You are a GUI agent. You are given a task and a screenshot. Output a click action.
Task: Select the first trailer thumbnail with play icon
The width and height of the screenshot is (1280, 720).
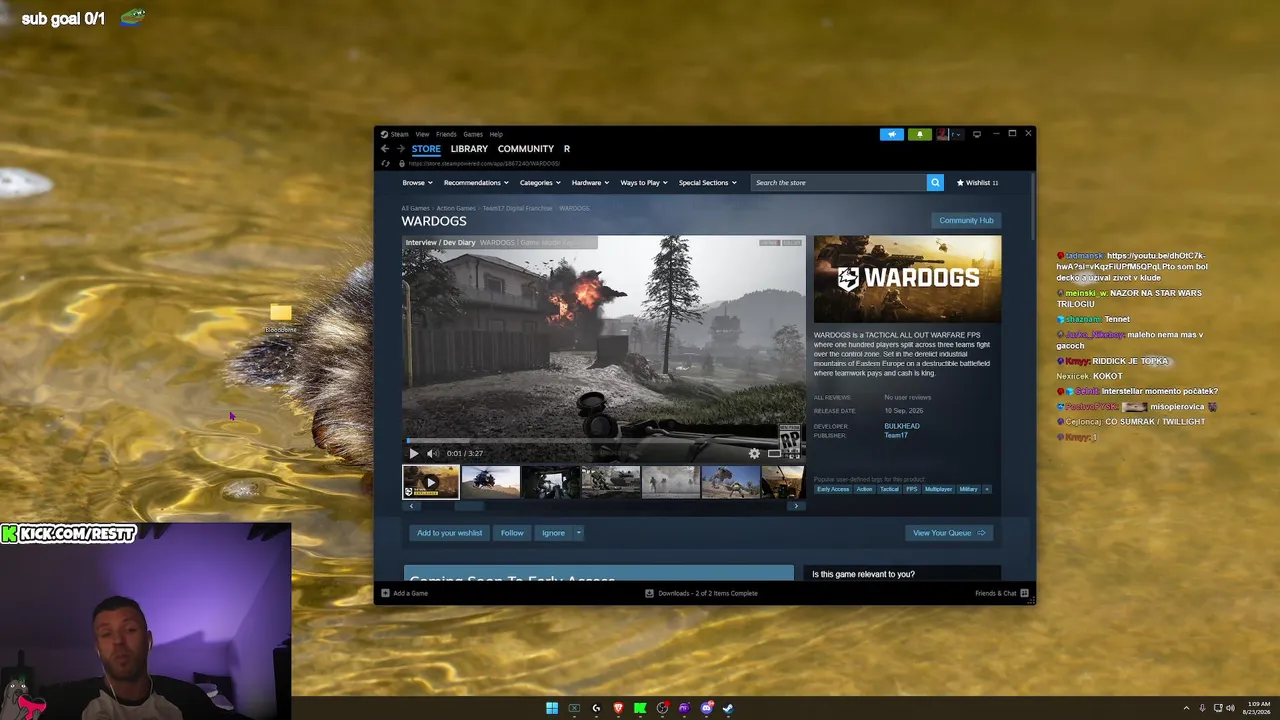431,482
